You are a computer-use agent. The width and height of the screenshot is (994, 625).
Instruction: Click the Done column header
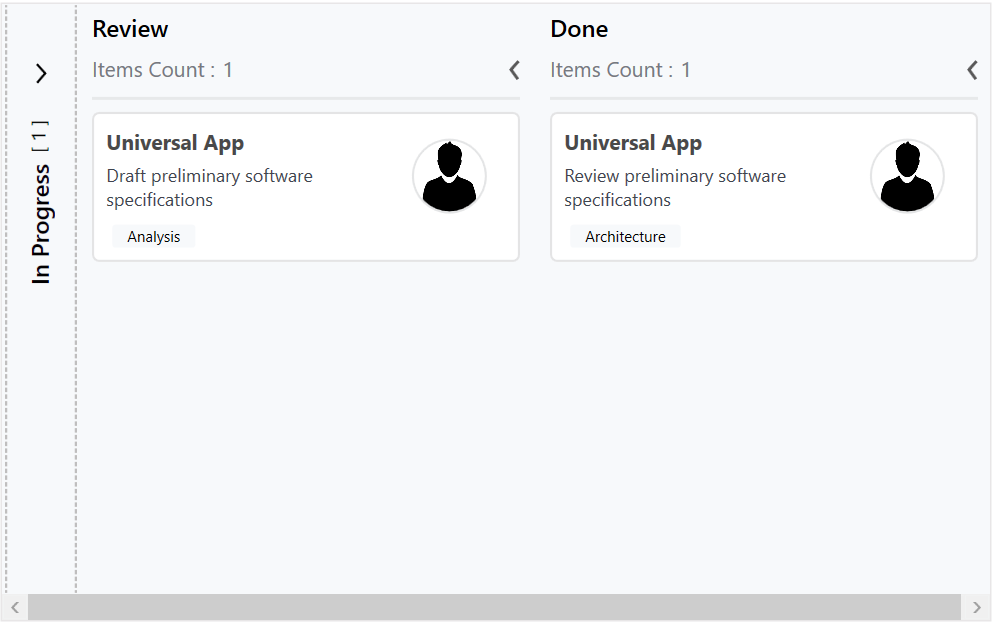579,29
